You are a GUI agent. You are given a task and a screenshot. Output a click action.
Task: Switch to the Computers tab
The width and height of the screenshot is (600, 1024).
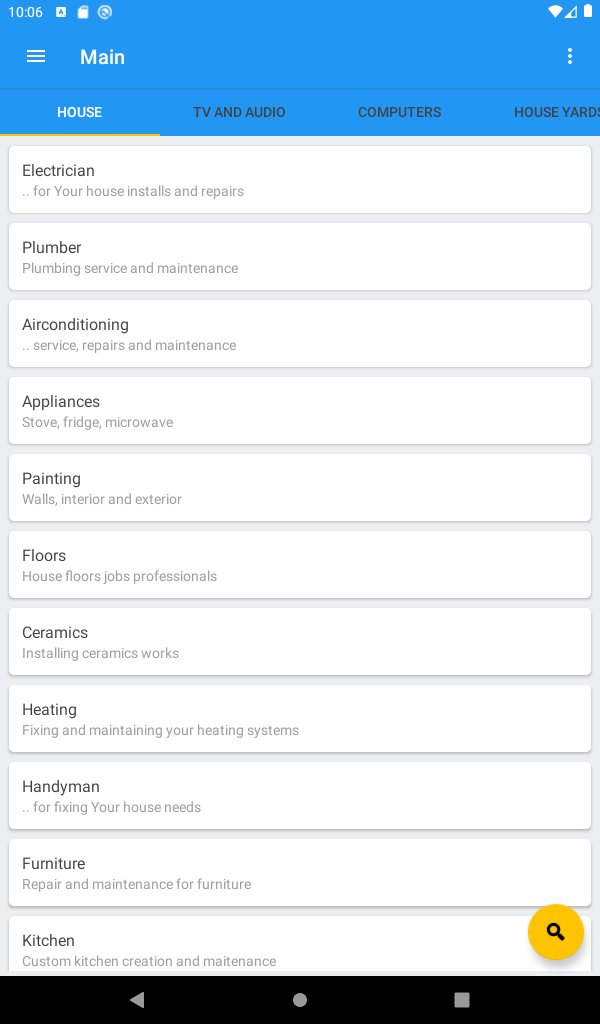399,112
